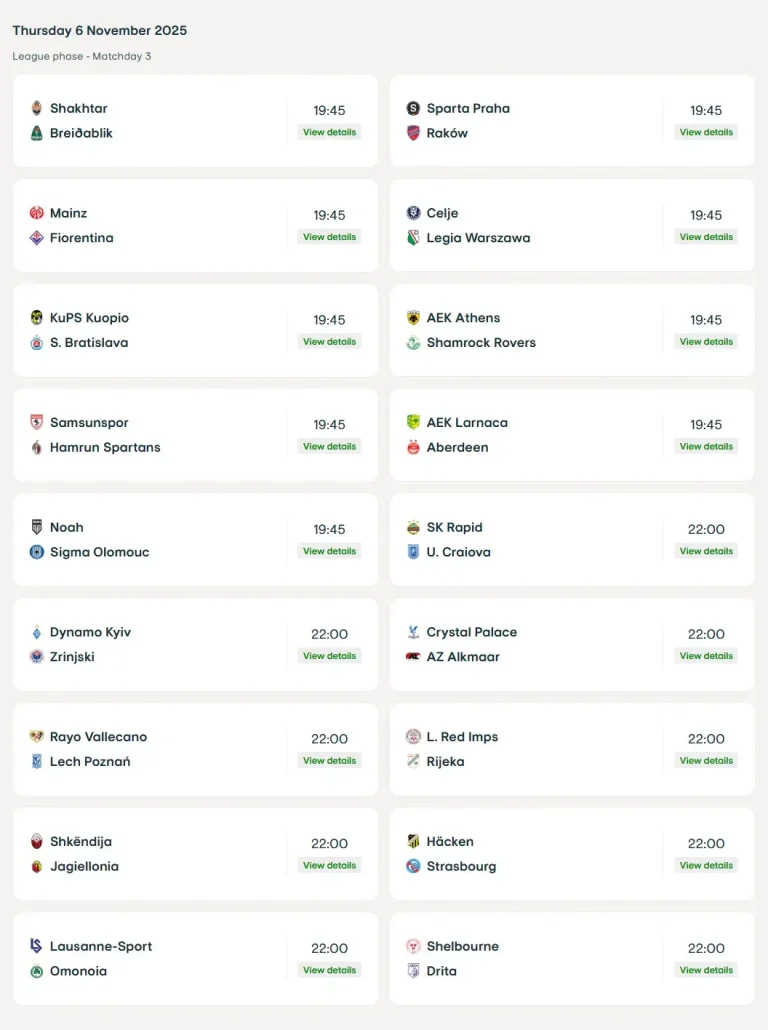768x1030 pixels.
Task: Click the Shamrock Rovers team name
Action: click(x=481, y=342)
